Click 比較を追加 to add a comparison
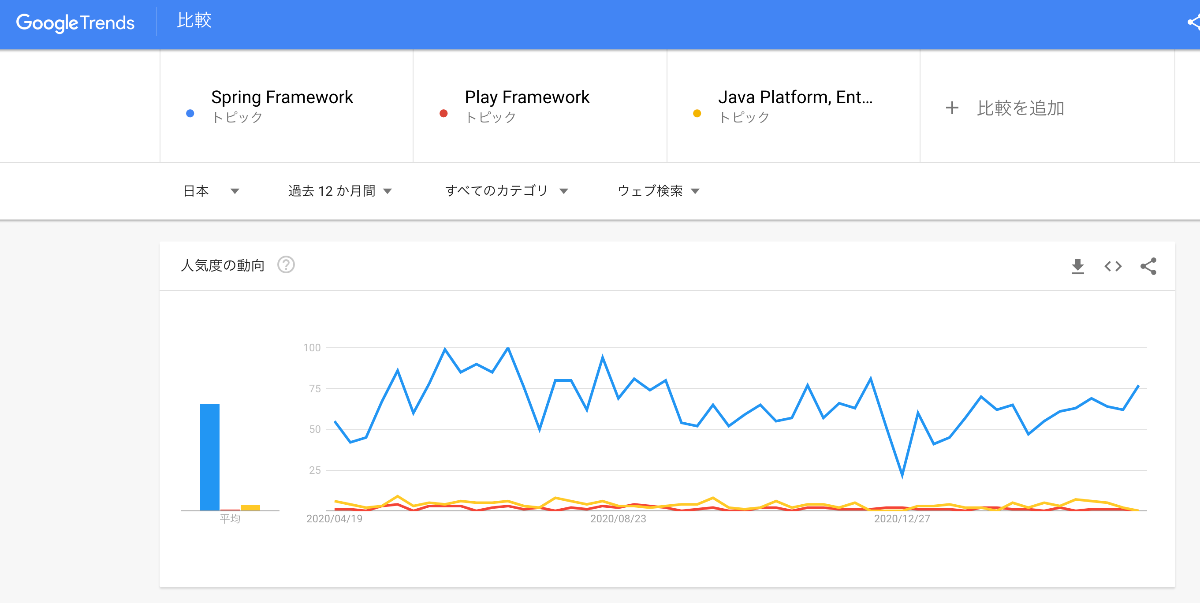This screenshot has height=603, width=1200. pyautogui.click(x=1020, y=108)
